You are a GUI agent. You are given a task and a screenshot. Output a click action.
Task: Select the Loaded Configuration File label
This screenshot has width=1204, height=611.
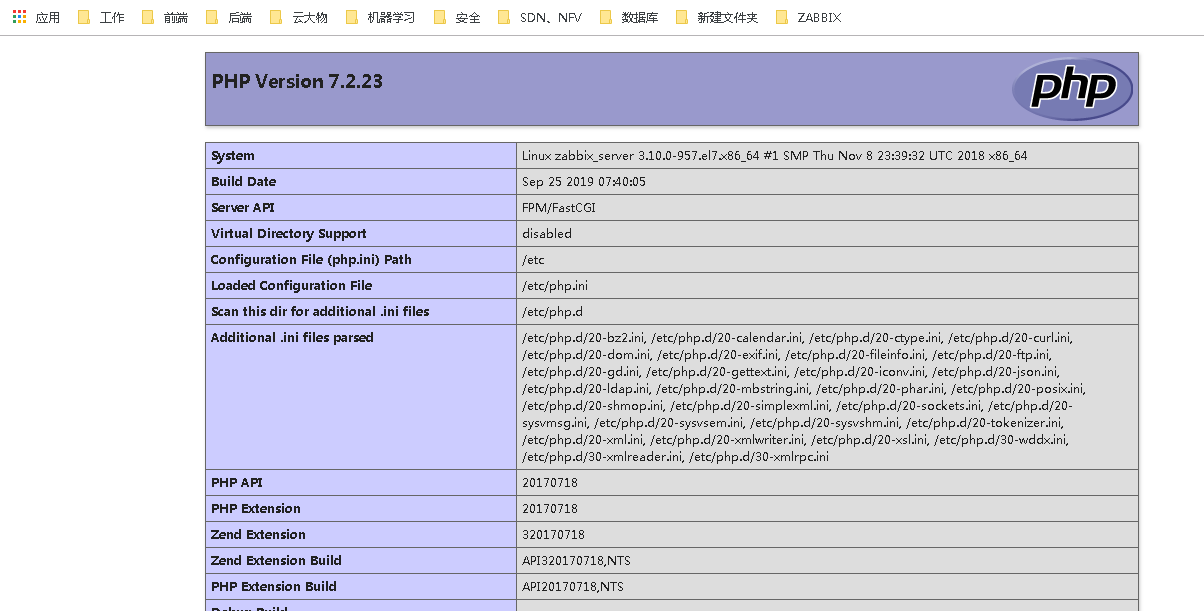291,286
